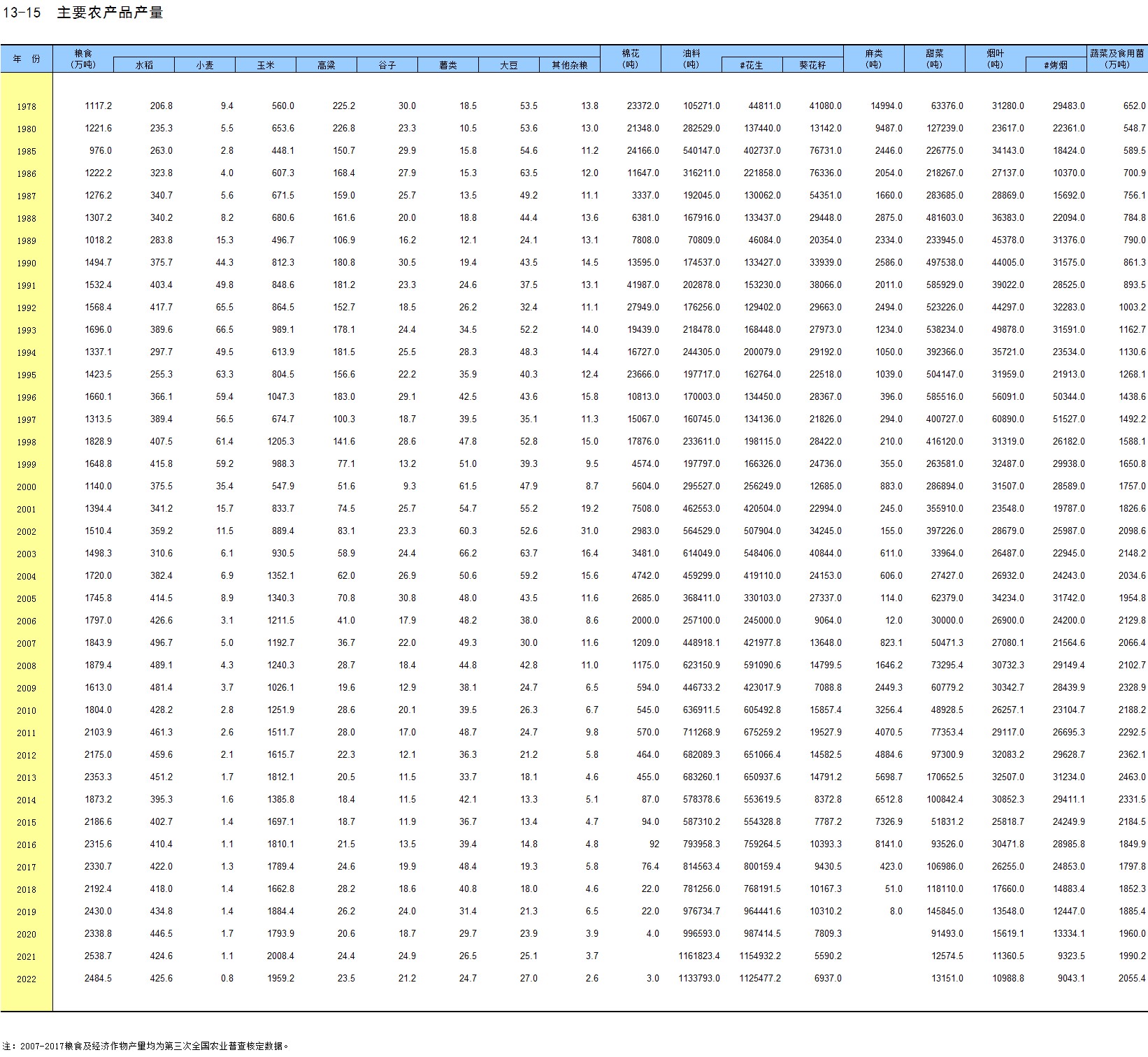This screenshot has height=1057, width=1148.
Task: Select the 烟叶(吨) column header
Action: point(996,59)
